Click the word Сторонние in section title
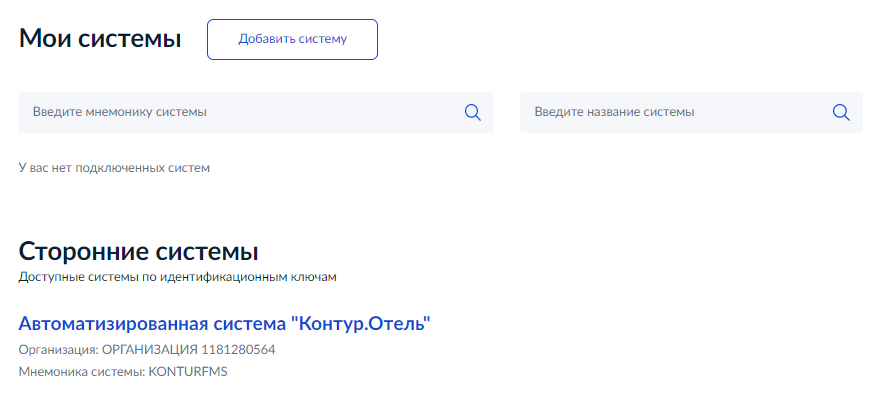 point(83,251)
